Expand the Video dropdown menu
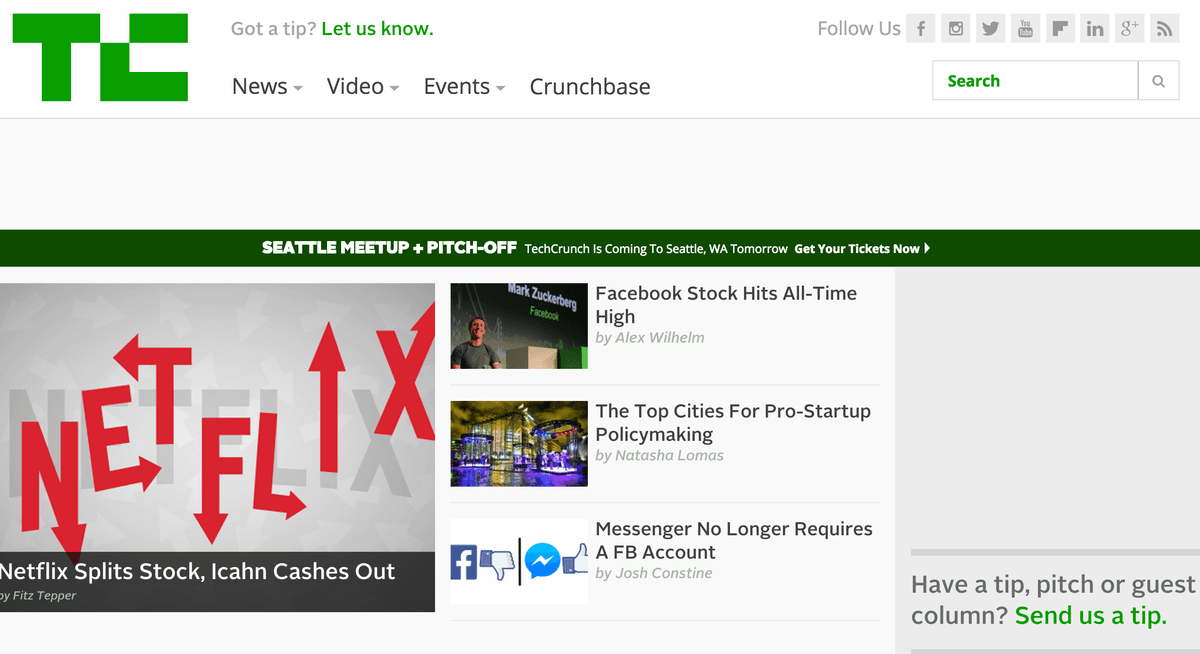This screenshot has height=654, width=1200. tap(362, 87)
